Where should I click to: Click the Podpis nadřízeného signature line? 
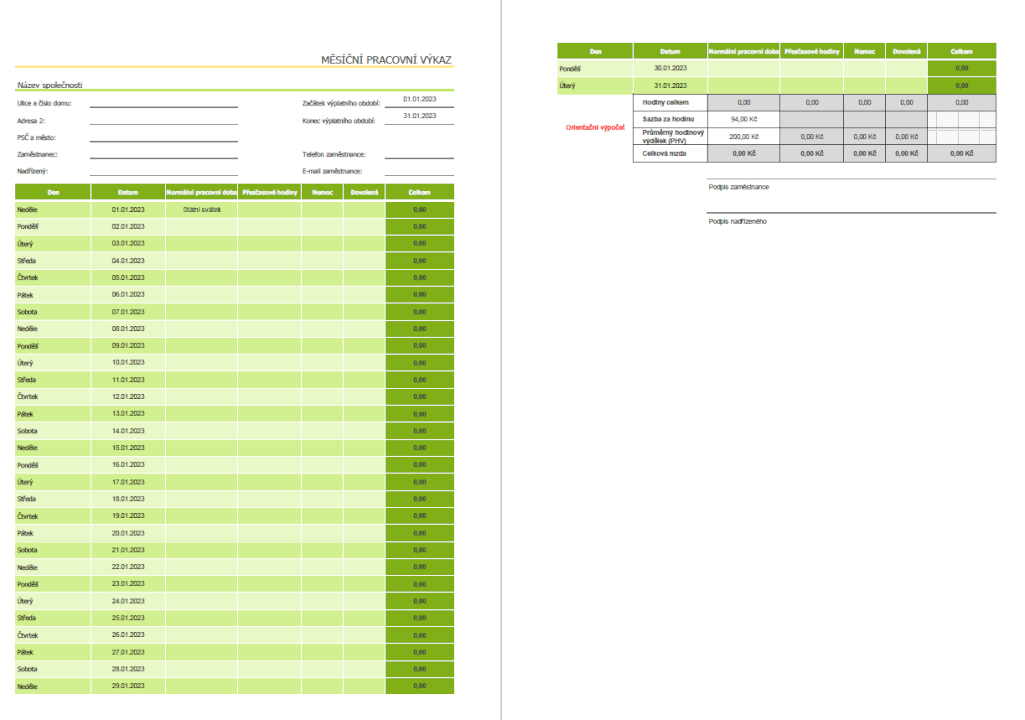tap(851, 214)
